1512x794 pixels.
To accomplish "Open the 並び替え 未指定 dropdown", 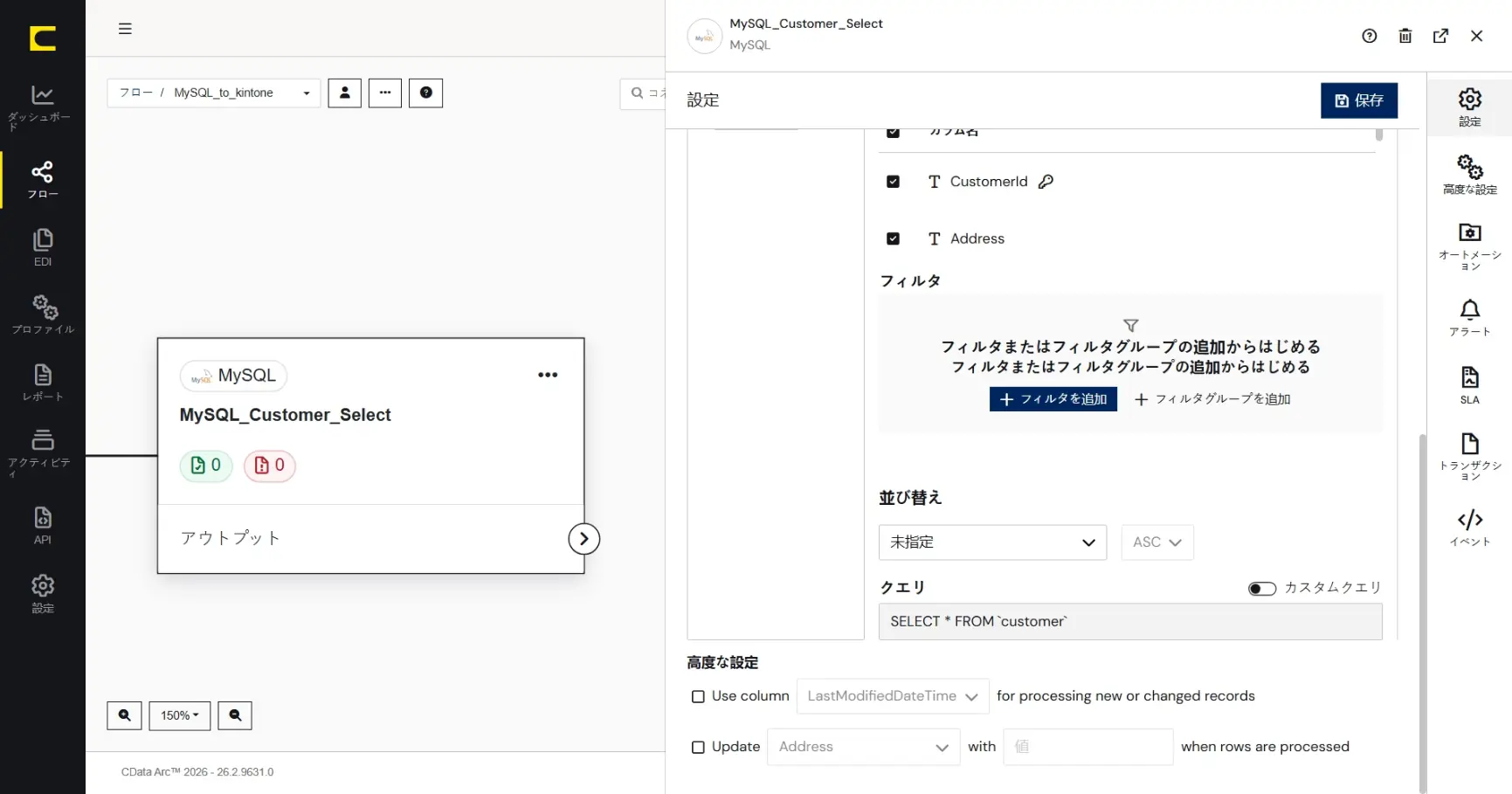I will [x=992, y=542].
